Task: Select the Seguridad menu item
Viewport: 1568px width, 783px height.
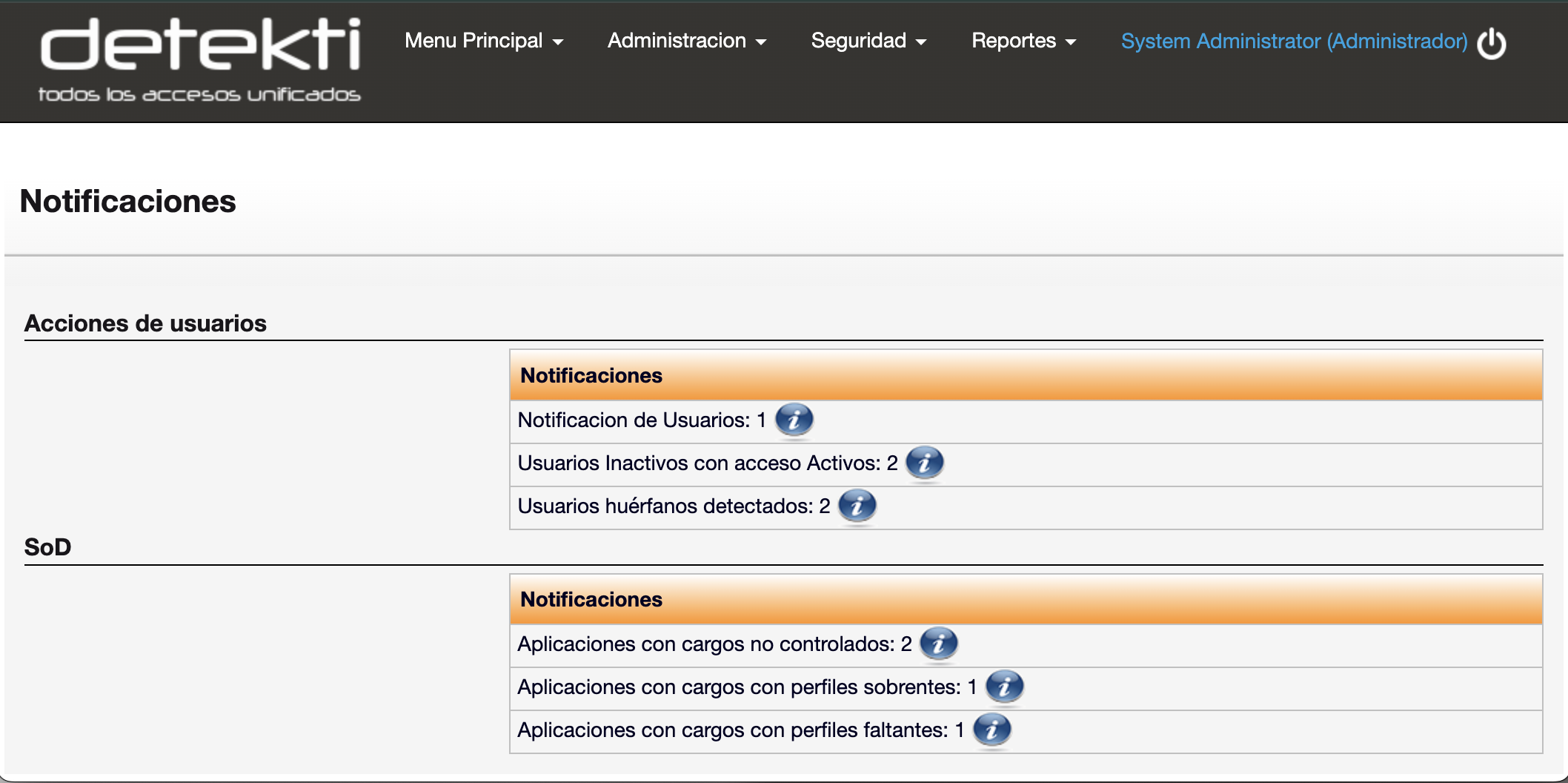Action: (x=860, y=41)
